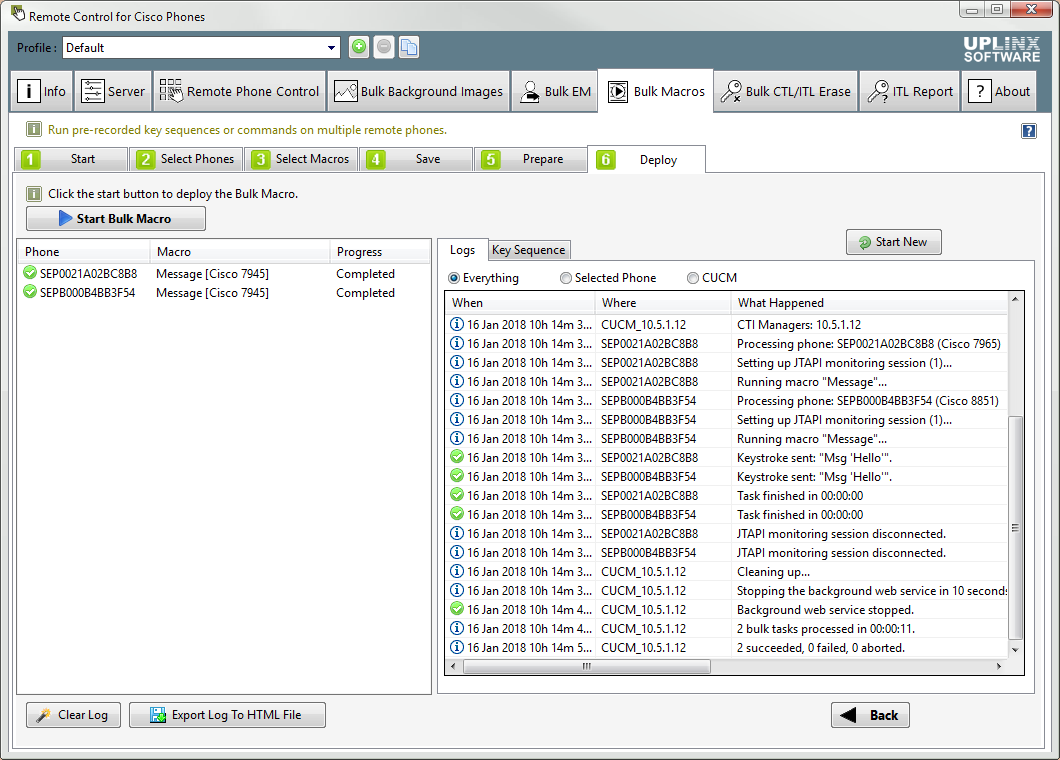Click info icon on "2 succeeded" log row
Image resolution: width=1060 pixels, height=760 pixels.
coord(457,647)
